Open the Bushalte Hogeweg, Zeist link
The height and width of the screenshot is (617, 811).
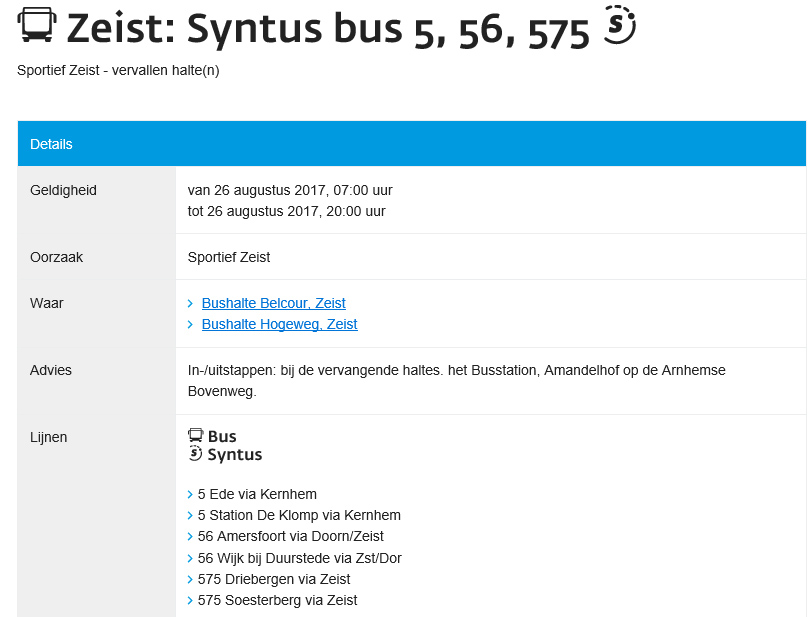pos(279,324)
